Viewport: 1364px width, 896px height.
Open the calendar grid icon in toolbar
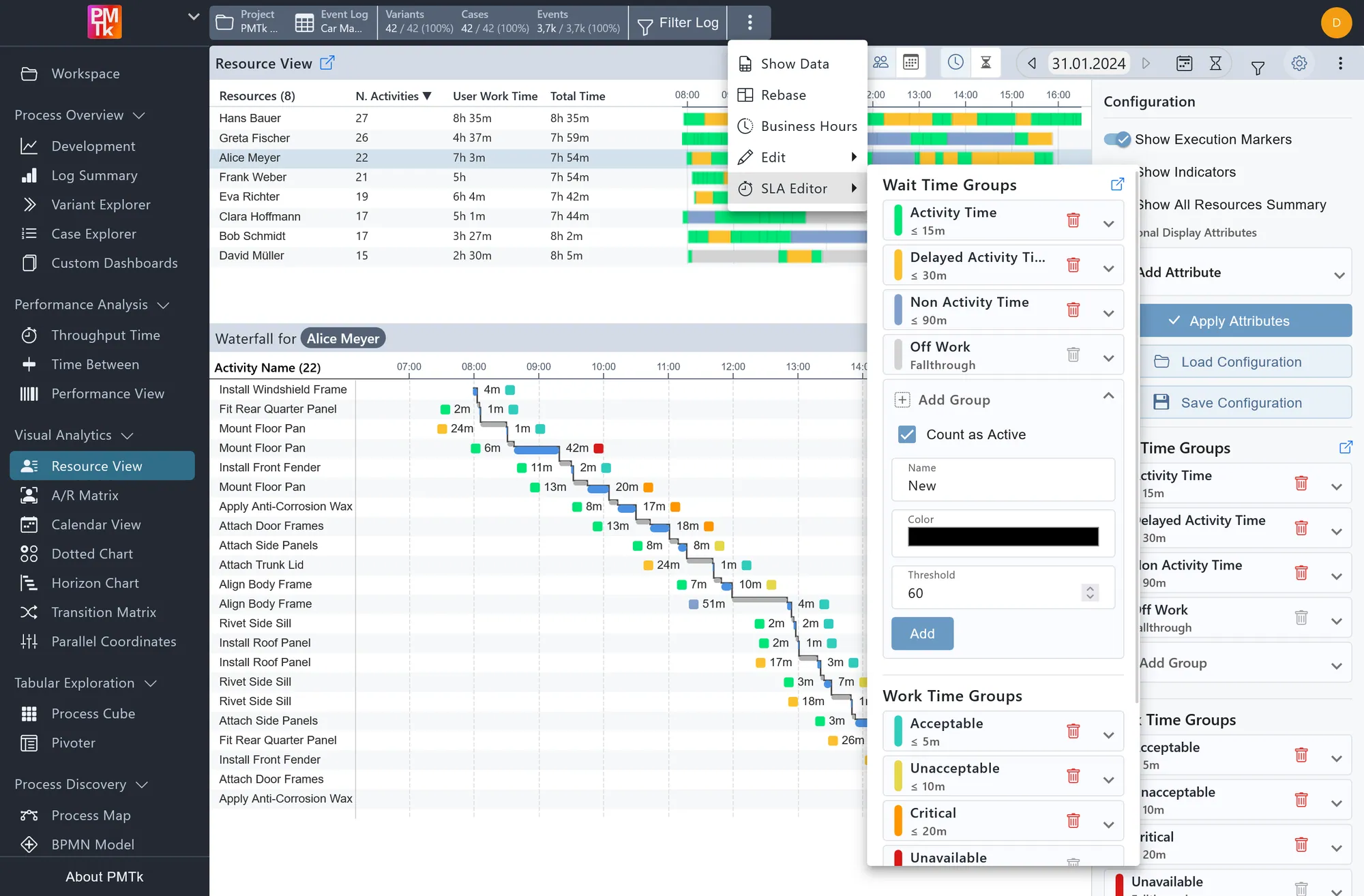tap(910, 63)
